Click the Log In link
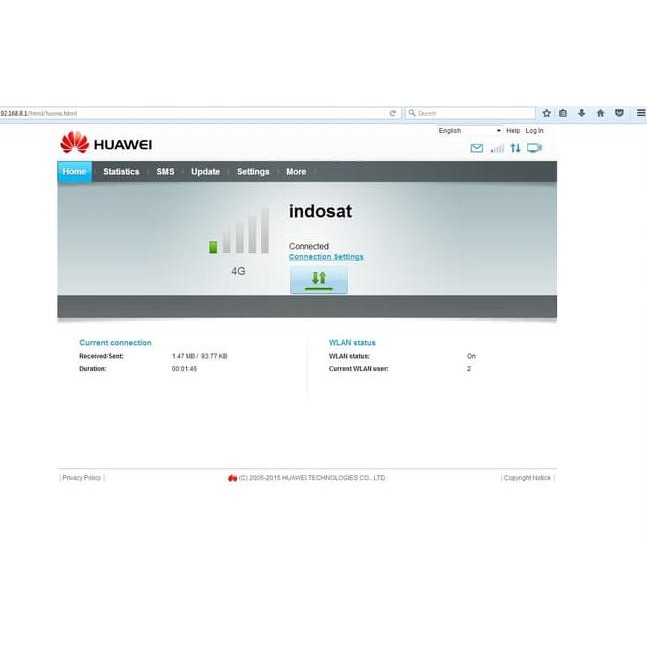 535,131
